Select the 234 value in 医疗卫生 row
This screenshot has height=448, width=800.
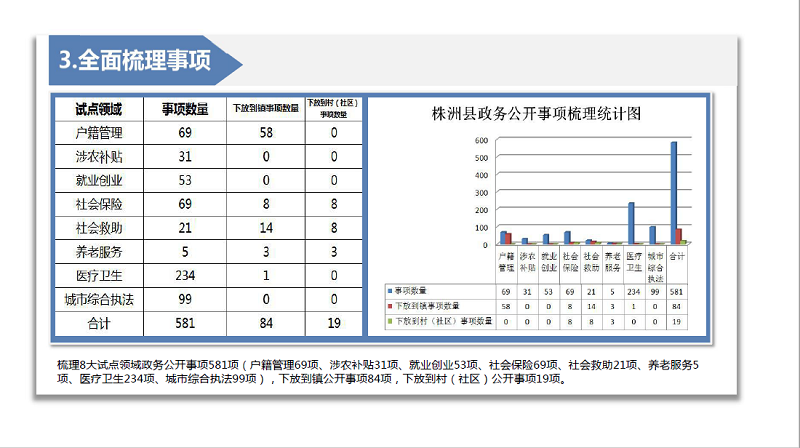pyautogui.click(x=185, y=275)
